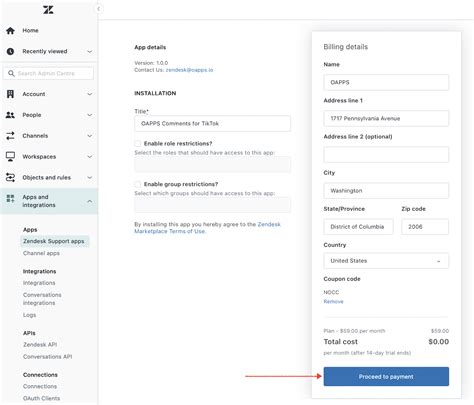Open the Country dropdown
The image size is (474, 405).
pyautogui.click(x=386, y=261)
